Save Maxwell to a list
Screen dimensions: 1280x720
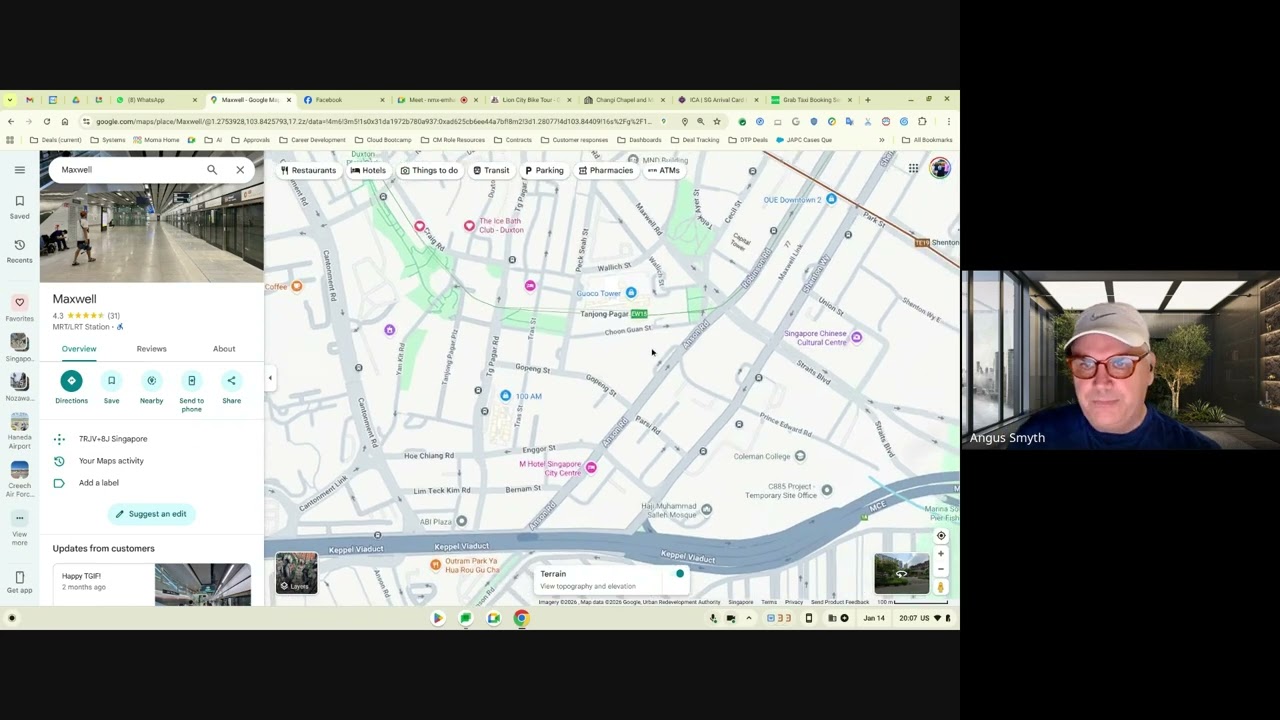111,387
